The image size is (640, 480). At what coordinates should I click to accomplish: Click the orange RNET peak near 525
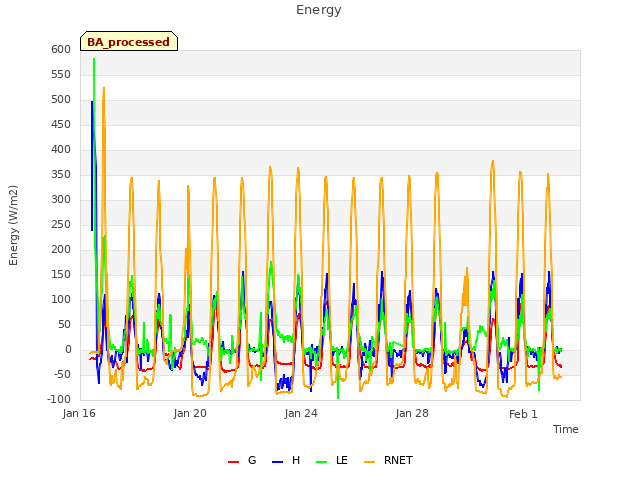coord(104,88)
